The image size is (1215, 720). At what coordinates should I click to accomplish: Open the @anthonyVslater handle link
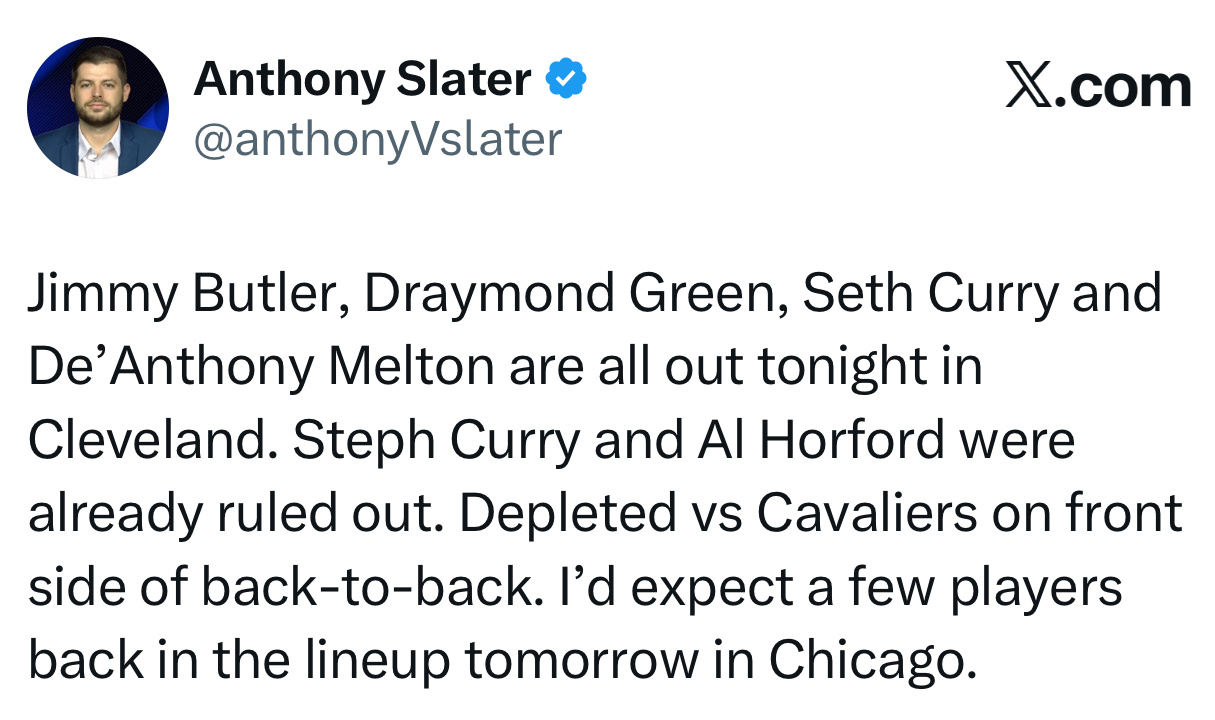pyautogui.click(x=377, y=139)
